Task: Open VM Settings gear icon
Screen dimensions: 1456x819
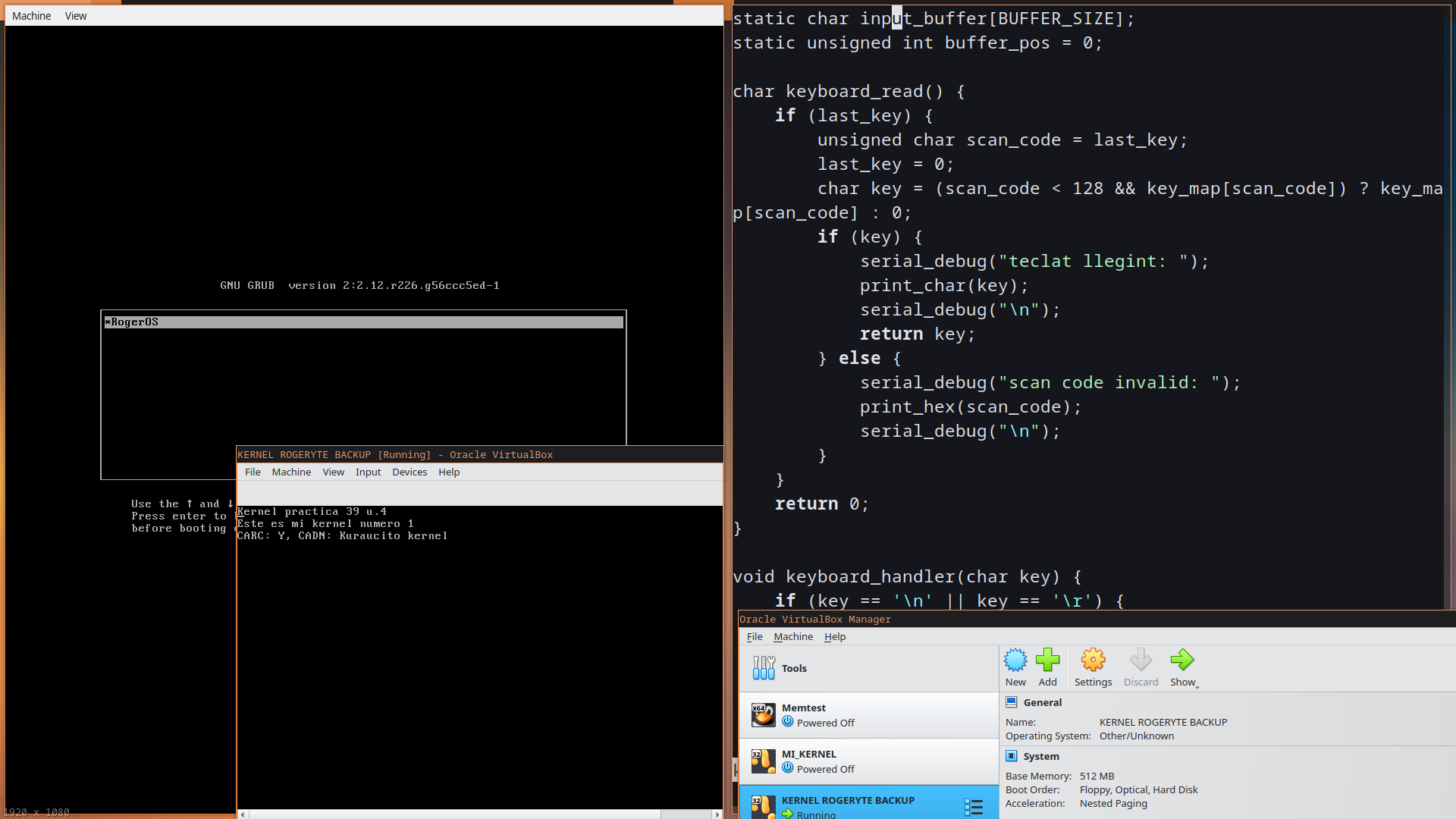Action: [1093, 660]
